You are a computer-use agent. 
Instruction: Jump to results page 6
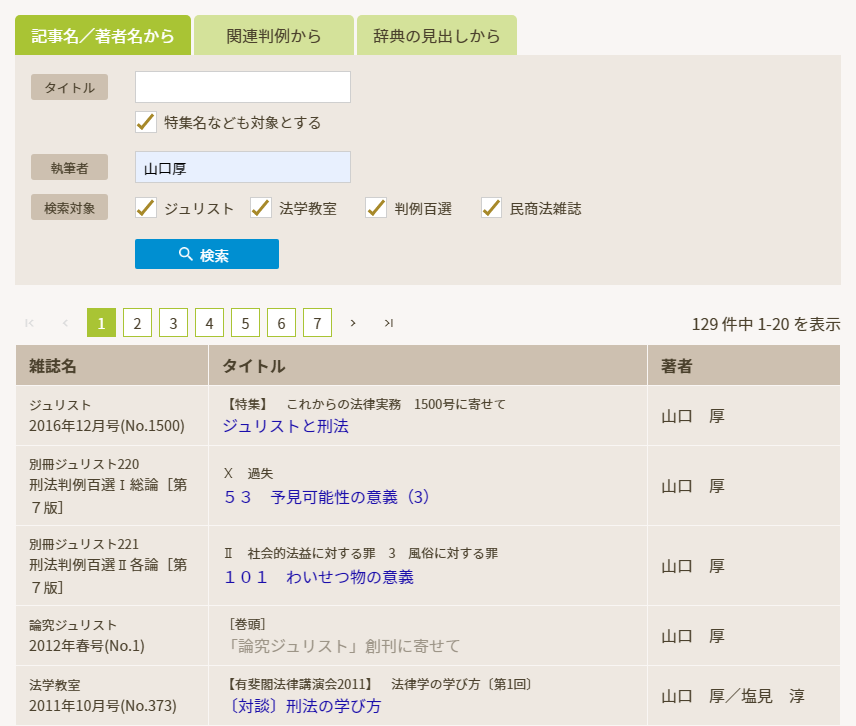click(x=282, y=323)
